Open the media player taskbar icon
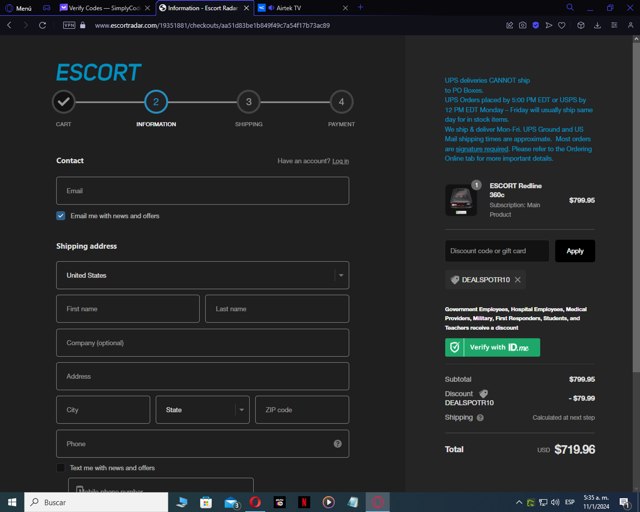The height and width of the screenshot is (512, 640). click(x=329, y=502)
